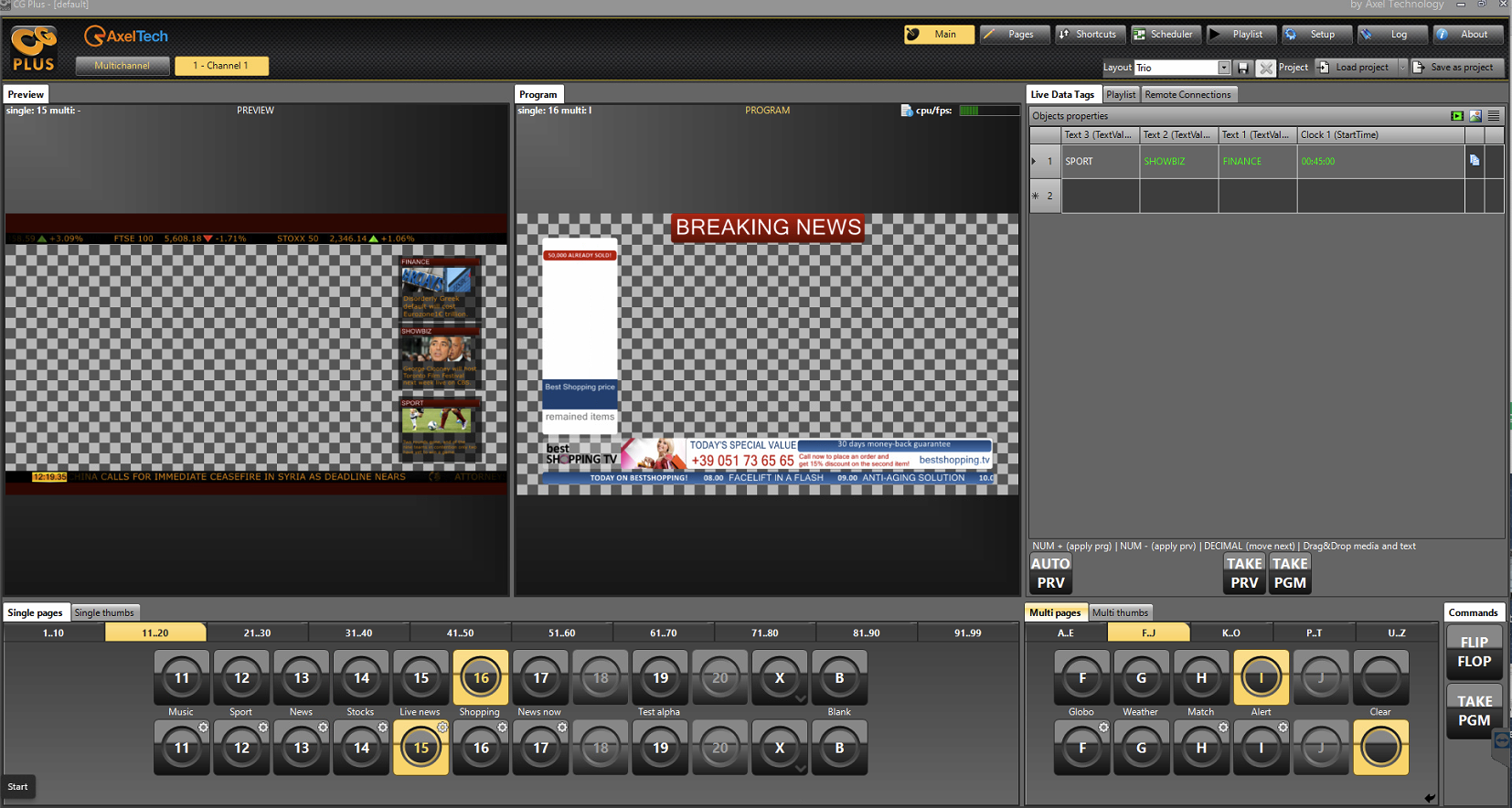Switch to the Remote Connections tab

(x=1187, y=94)
